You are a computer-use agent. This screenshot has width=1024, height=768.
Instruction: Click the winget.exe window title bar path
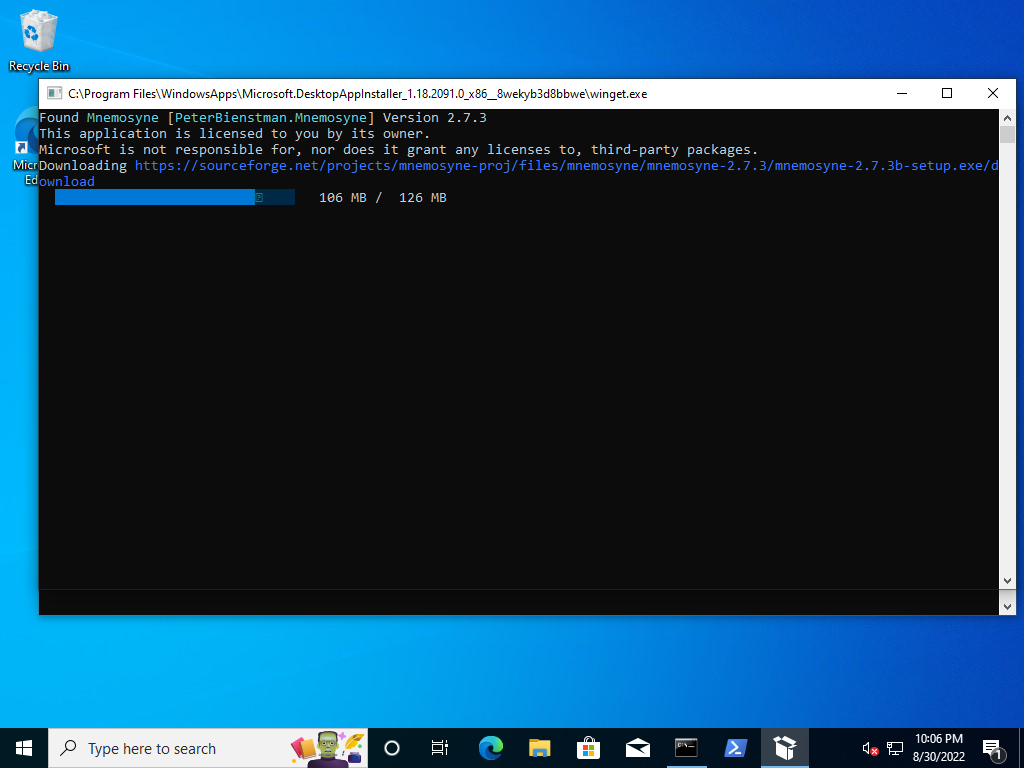357,94
